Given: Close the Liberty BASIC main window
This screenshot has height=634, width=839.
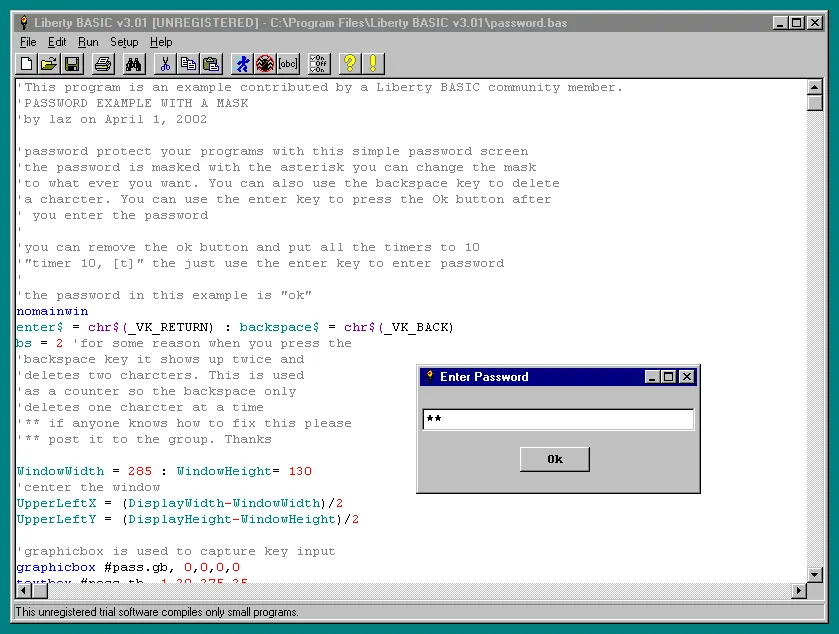Looking at the screenshot, I should [x=815, y=22].
